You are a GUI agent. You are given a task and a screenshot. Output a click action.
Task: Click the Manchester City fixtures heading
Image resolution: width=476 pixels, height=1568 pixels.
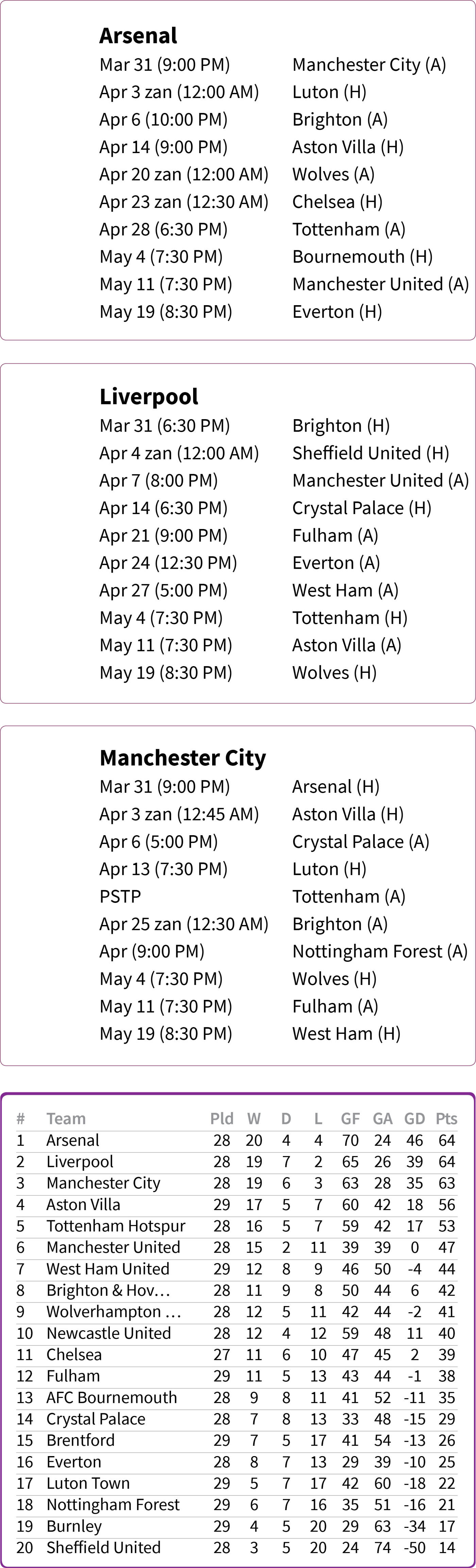183,758
